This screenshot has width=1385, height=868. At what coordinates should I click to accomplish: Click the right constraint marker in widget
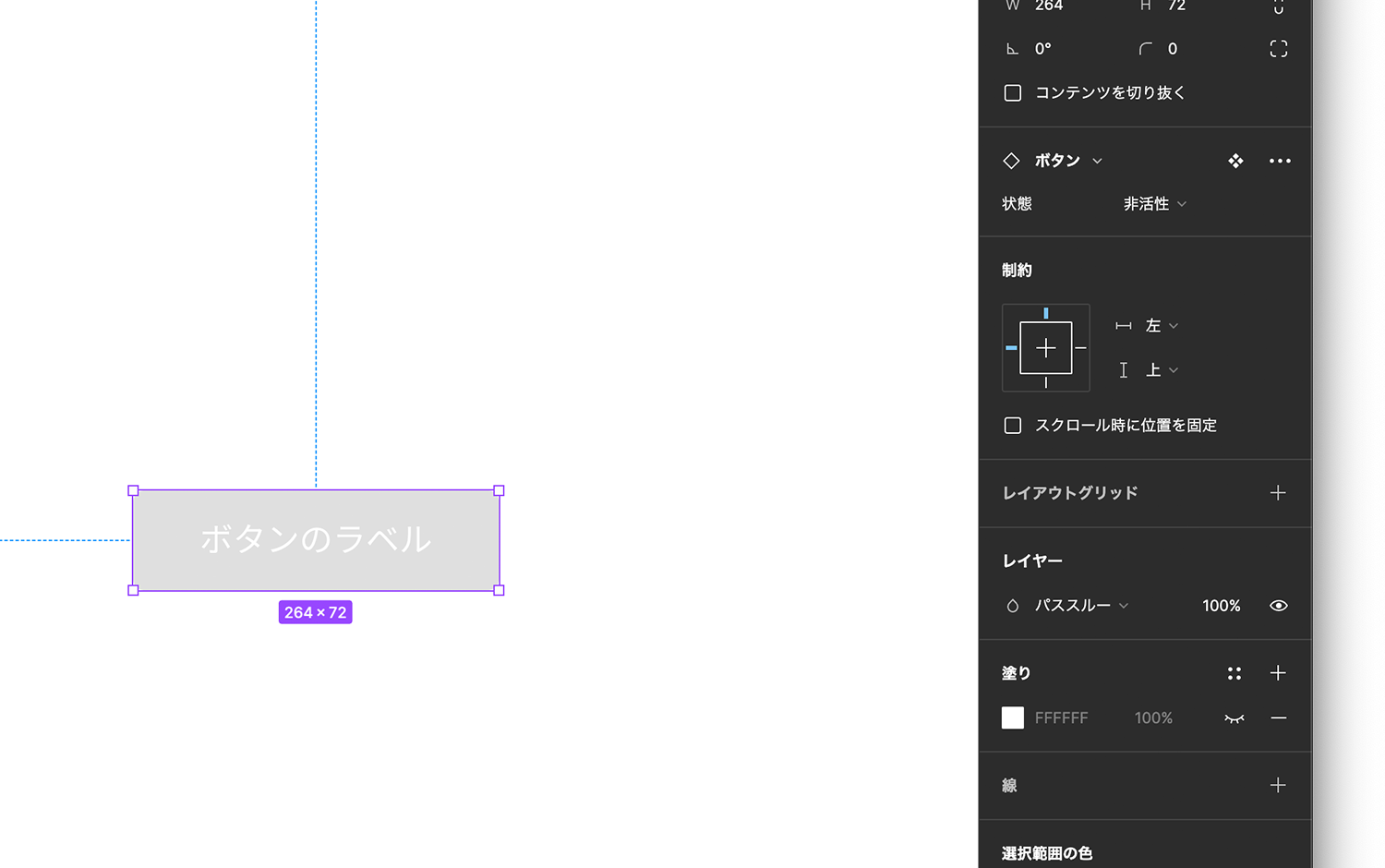coord(1080,348)
